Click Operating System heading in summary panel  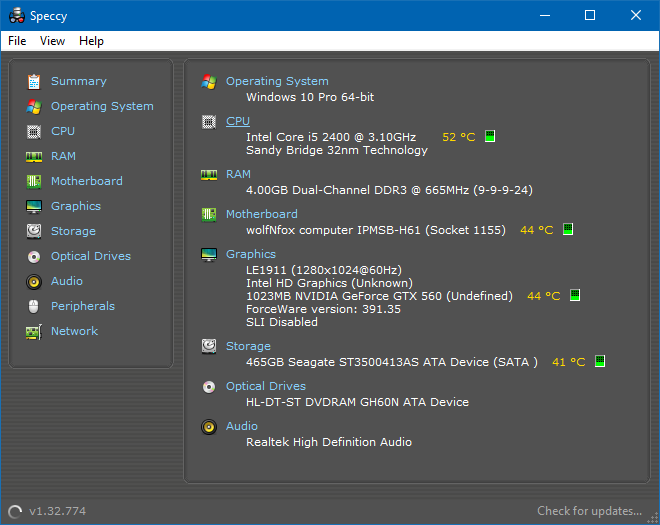pos(277,81)
